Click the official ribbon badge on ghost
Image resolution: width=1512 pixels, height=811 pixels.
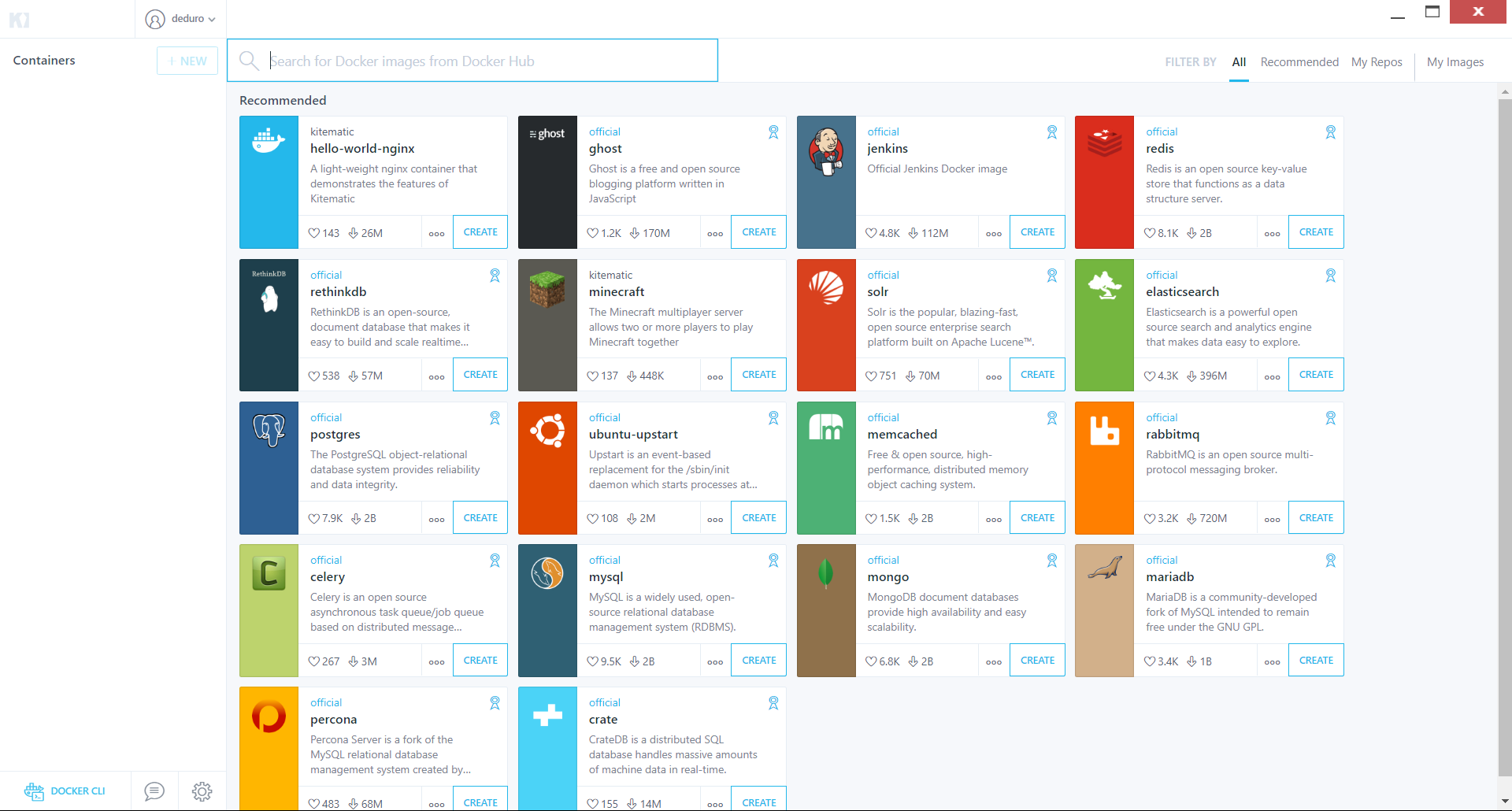pyautogui.click(x=773, y=132)
